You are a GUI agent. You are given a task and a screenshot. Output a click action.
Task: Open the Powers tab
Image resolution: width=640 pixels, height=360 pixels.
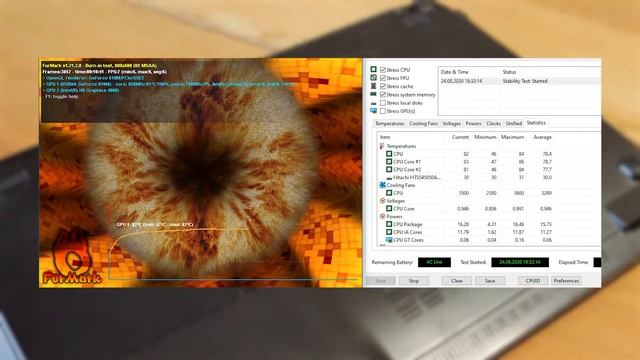[473, 123]
